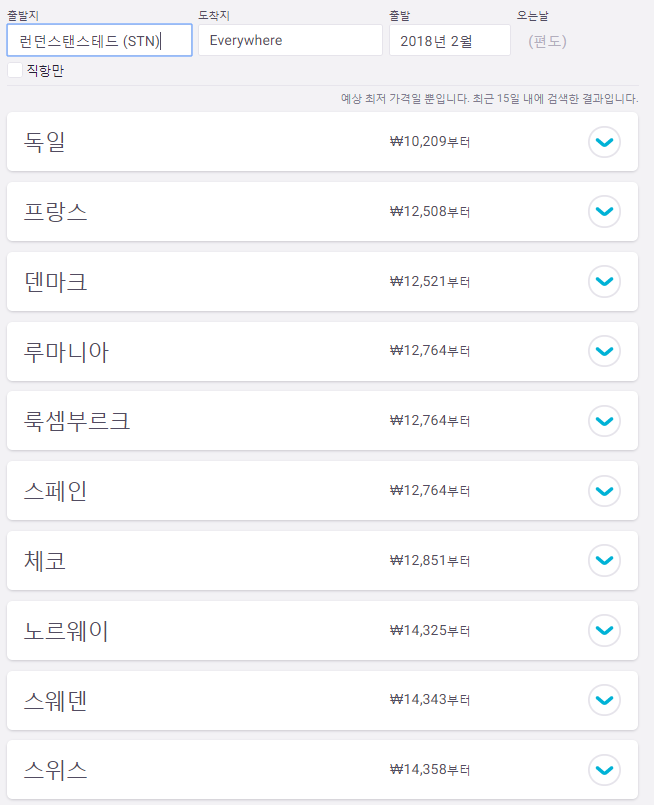Expand the 스위스 chevron button
This screenshot has height=805, width=654.
[x=604, y=770]
